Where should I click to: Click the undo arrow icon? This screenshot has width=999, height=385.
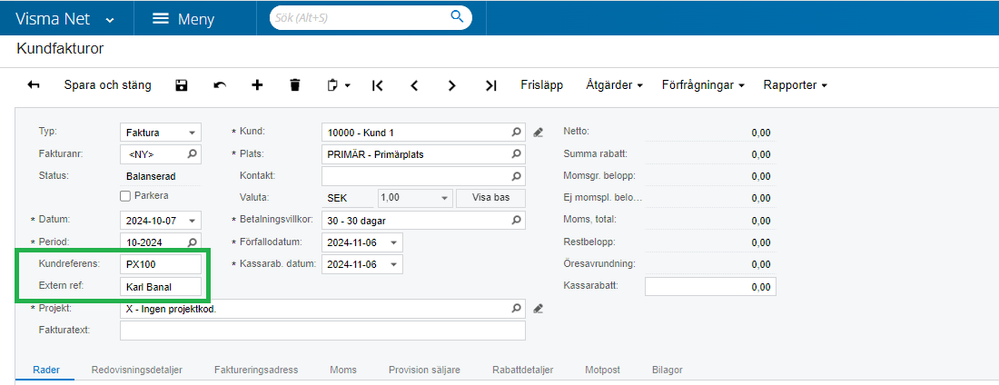220,85
